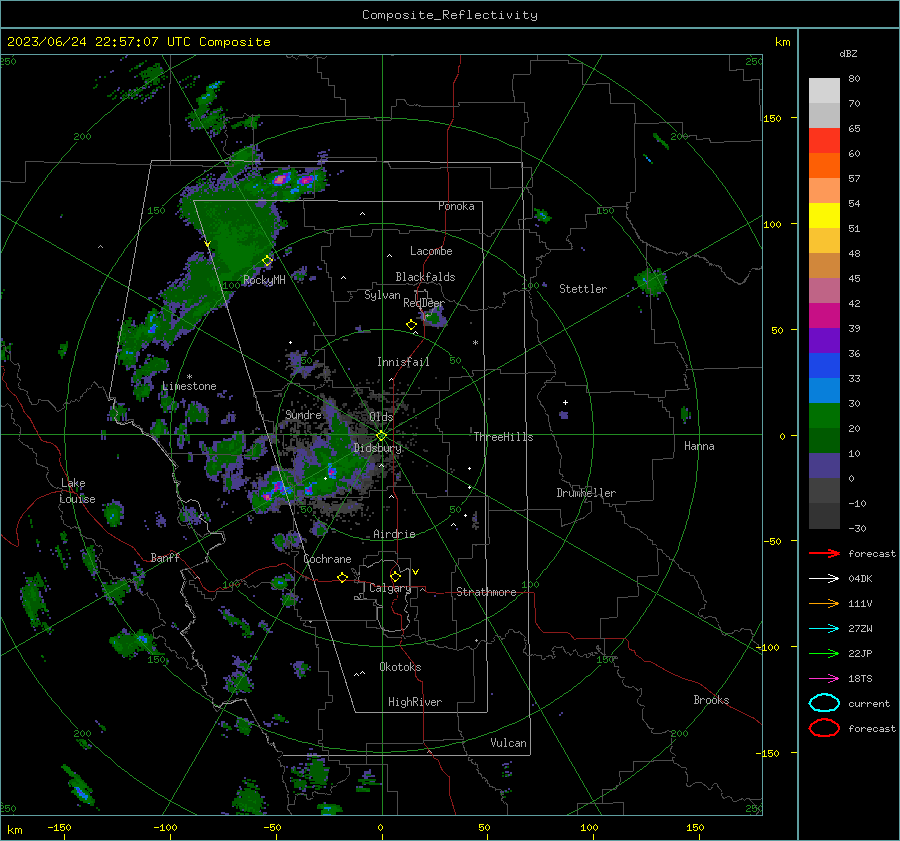This screenshot has height=841, width=900.
Task: Click the Didsbury city label
Action: [x=377, y=448]
